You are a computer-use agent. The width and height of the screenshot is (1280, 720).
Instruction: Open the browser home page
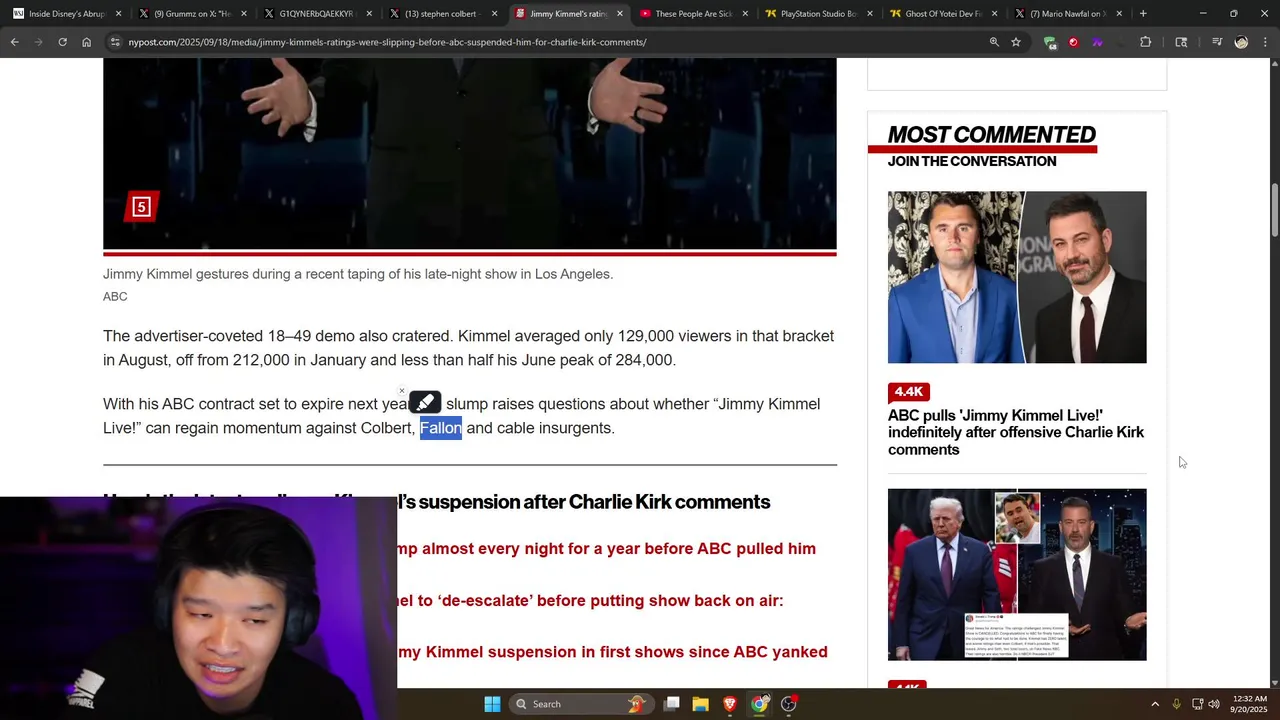pyautogui.click(x=86, y=42)
